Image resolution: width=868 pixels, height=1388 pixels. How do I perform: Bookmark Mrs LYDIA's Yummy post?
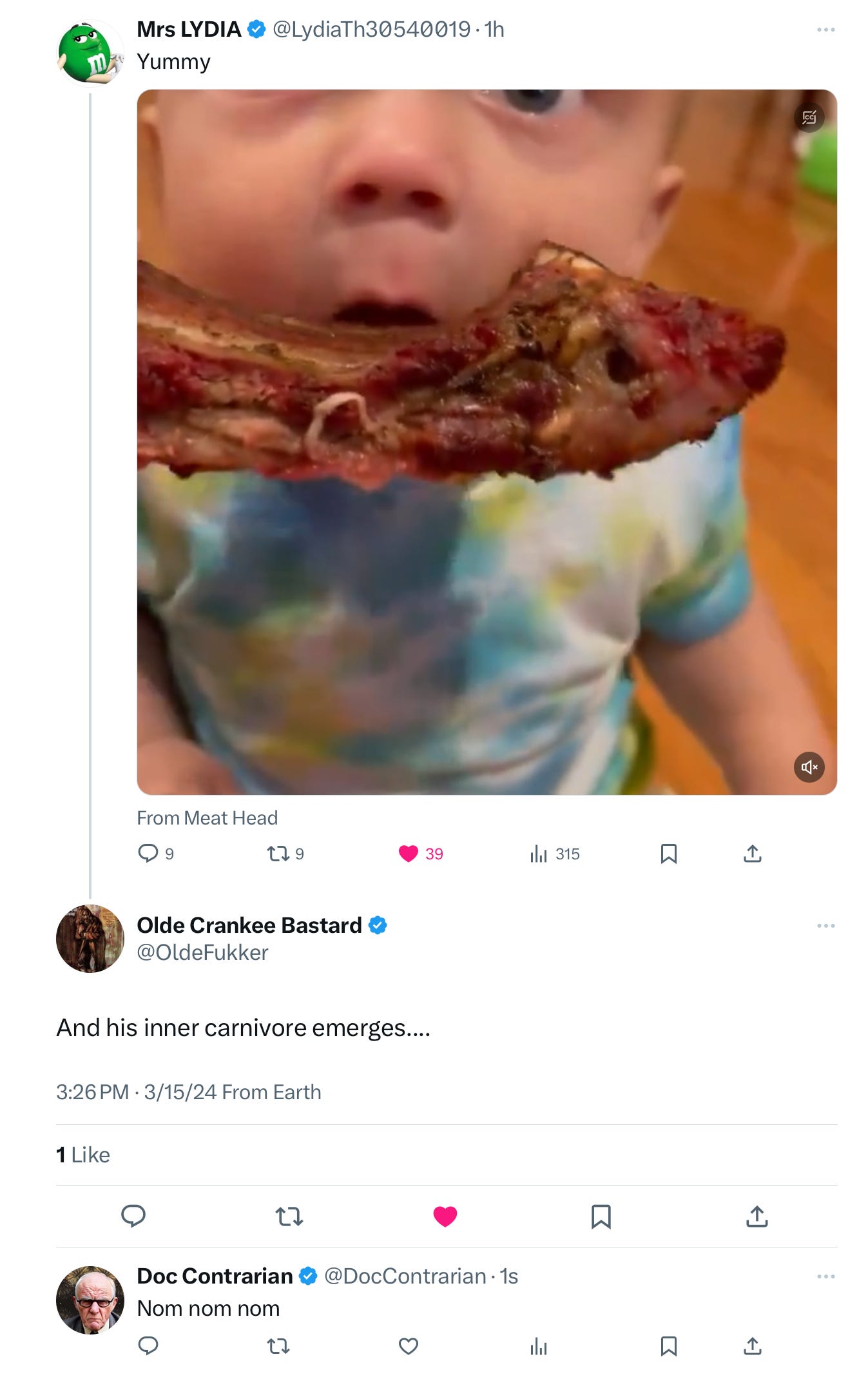pos(668,854)
